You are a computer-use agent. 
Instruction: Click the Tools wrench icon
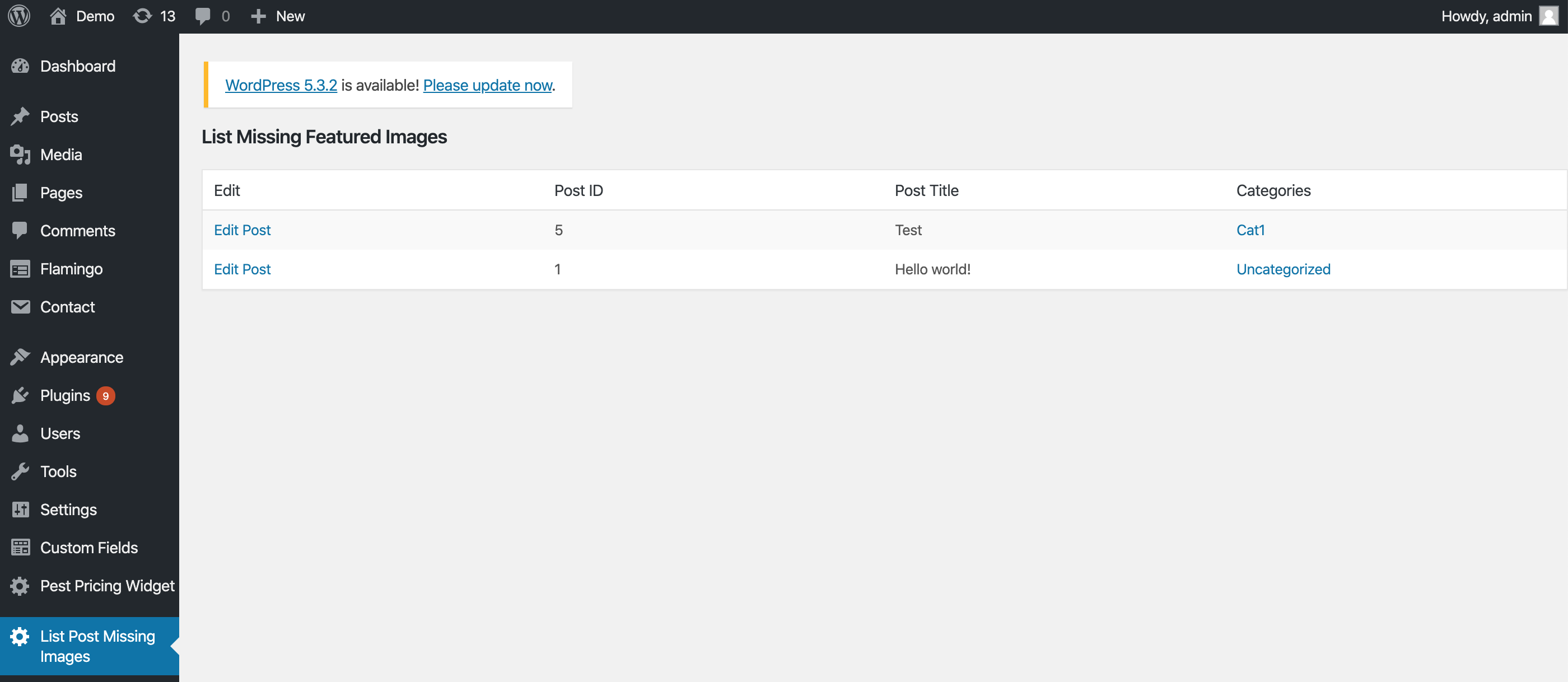[20, 471]
